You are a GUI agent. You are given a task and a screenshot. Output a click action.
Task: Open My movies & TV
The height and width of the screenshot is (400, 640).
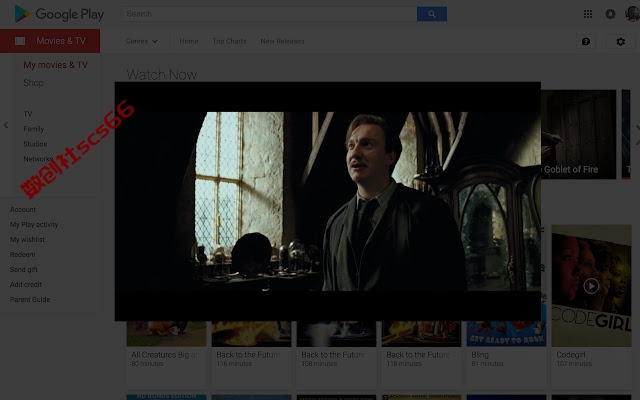point(55,65)
